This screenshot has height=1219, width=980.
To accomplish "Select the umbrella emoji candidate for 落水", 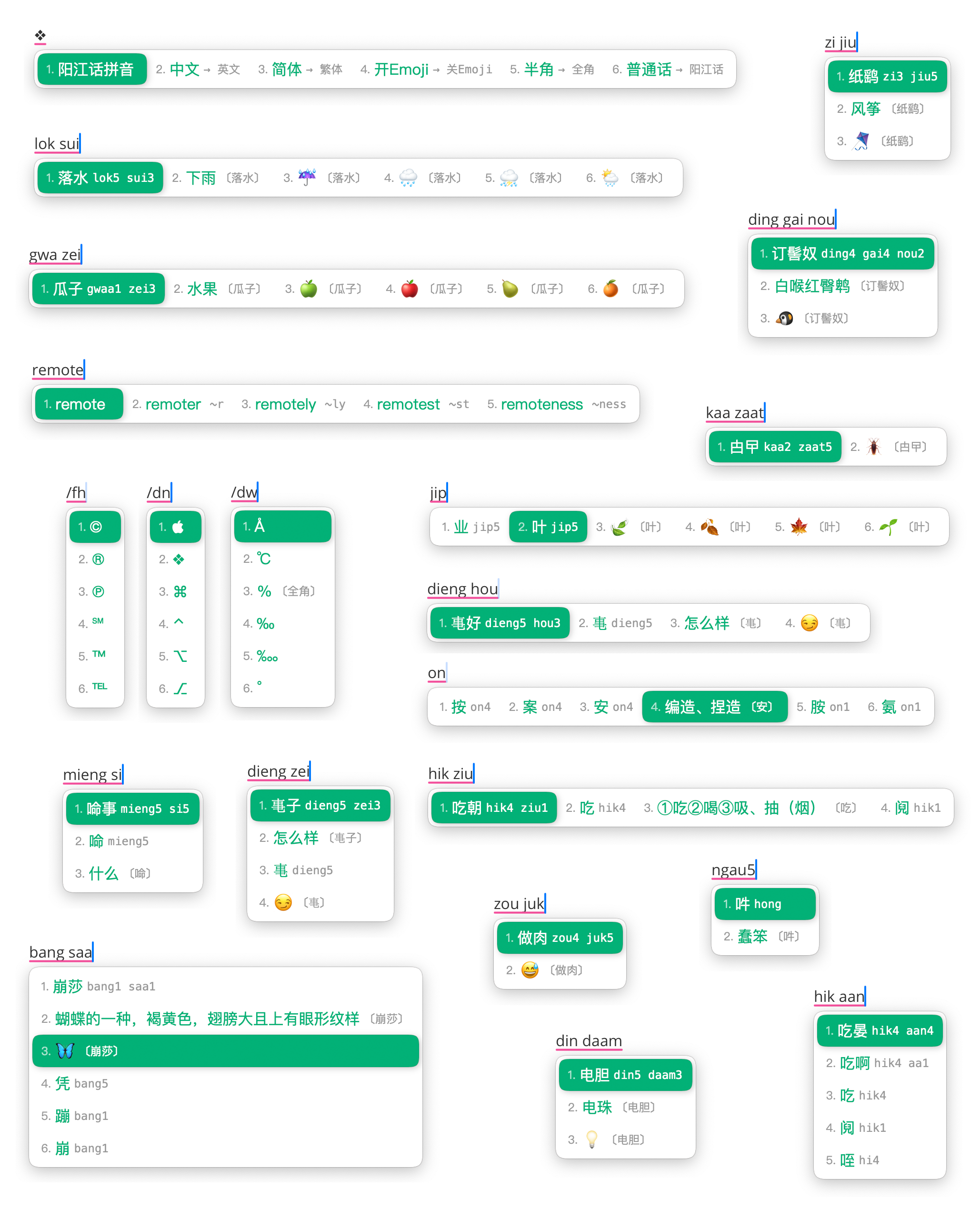I will [307, 178].
